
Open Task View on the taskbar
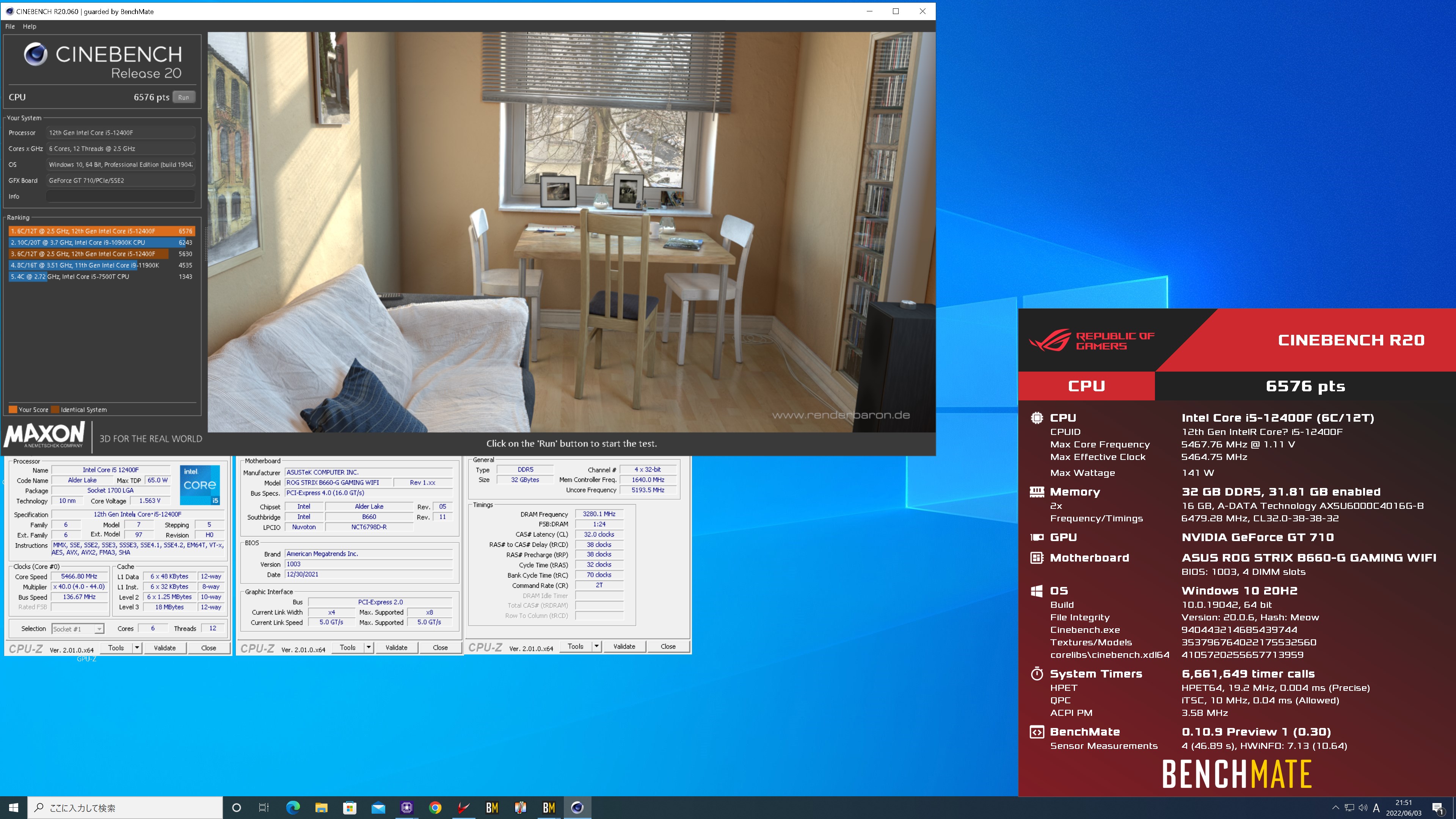click(264, 808)
